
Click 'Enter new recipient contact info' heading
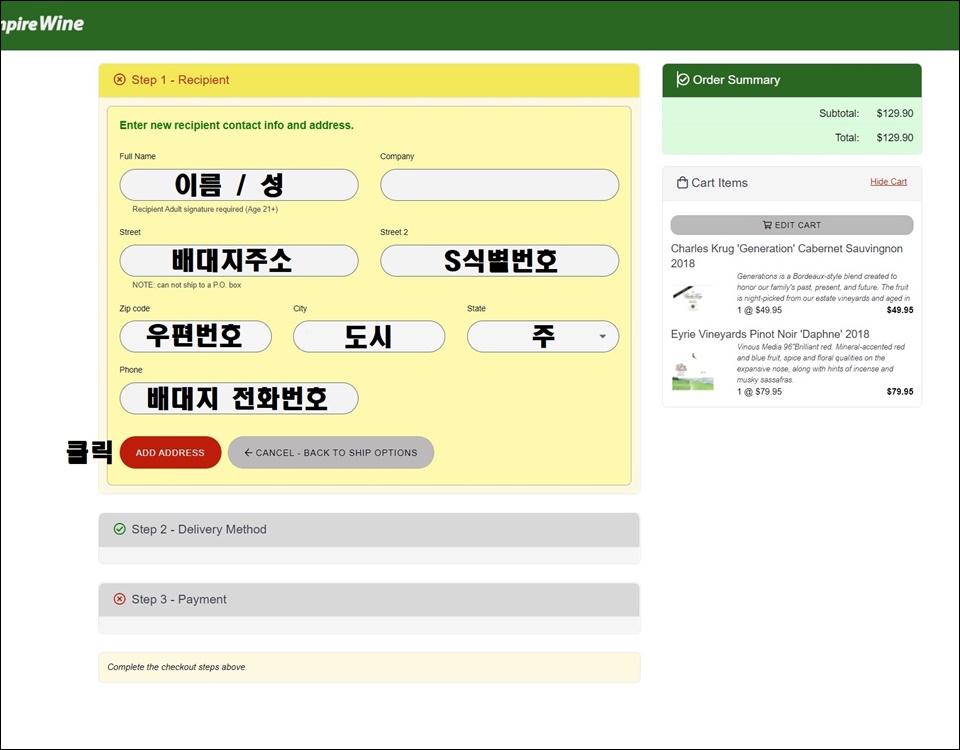click(x=236, y=126)
